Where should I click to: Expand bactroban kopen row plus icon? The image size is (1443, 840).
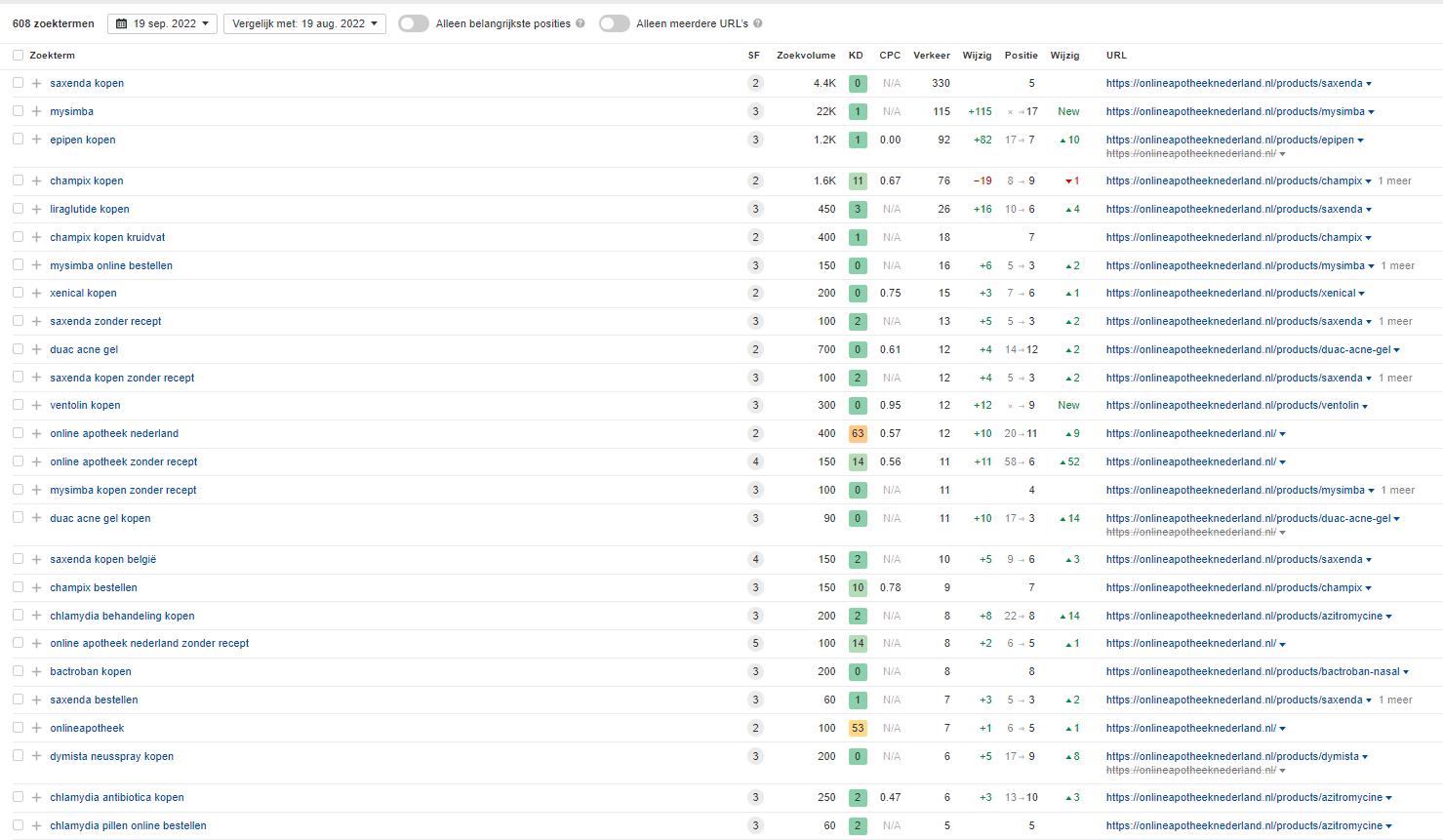[37, 672]
